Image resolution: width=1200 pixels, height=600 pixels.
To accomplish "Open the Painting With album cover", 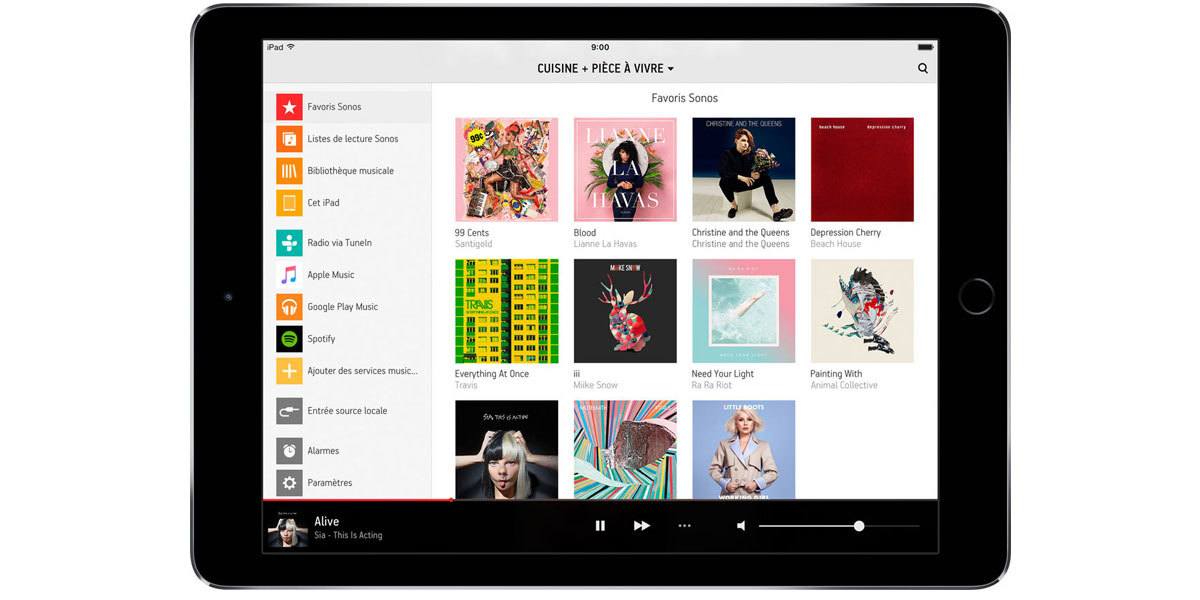I will pyautogui.click(x=862, y=311).
